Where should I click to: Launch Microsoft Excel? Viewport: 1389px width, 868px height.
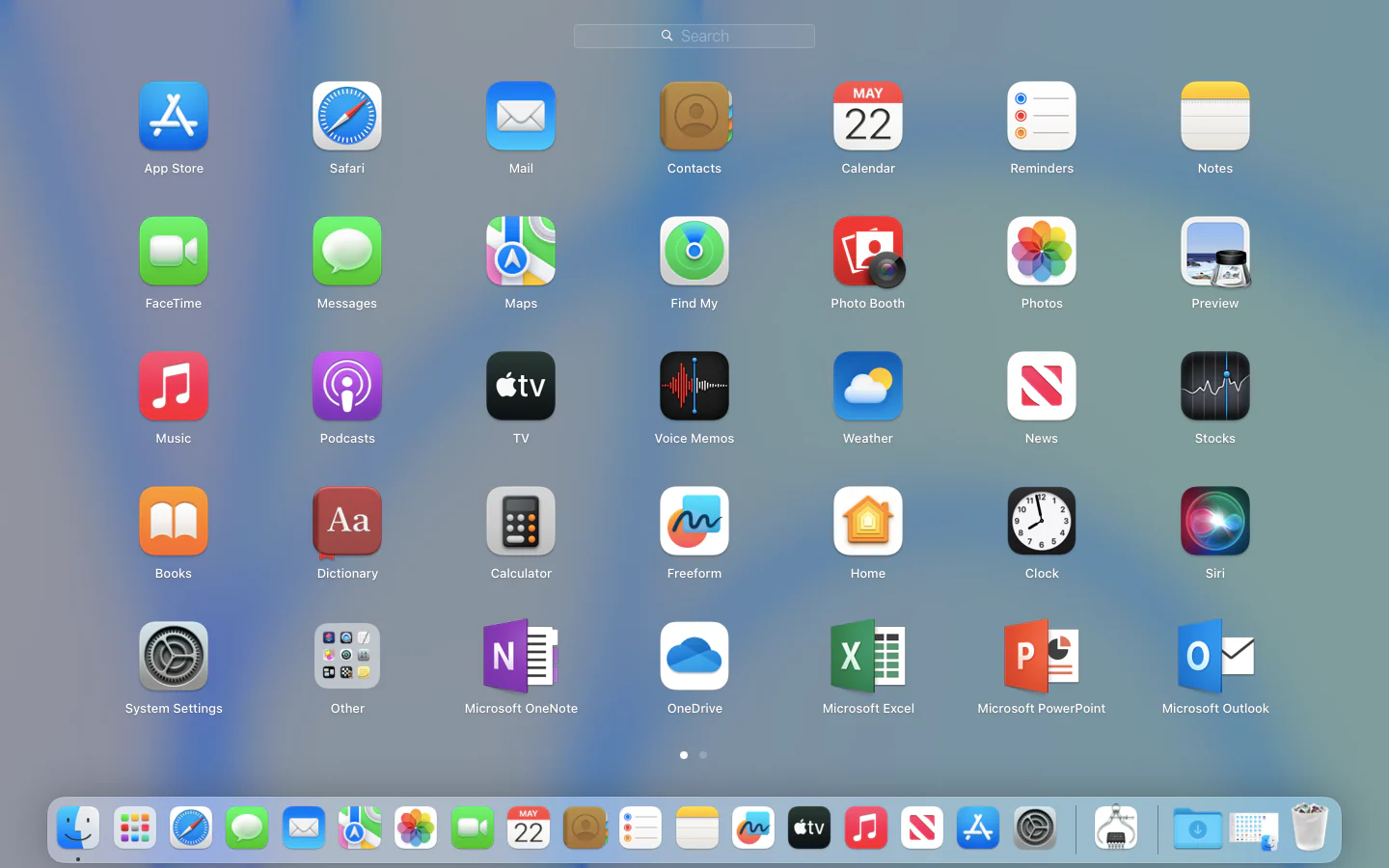click(868, 657)
